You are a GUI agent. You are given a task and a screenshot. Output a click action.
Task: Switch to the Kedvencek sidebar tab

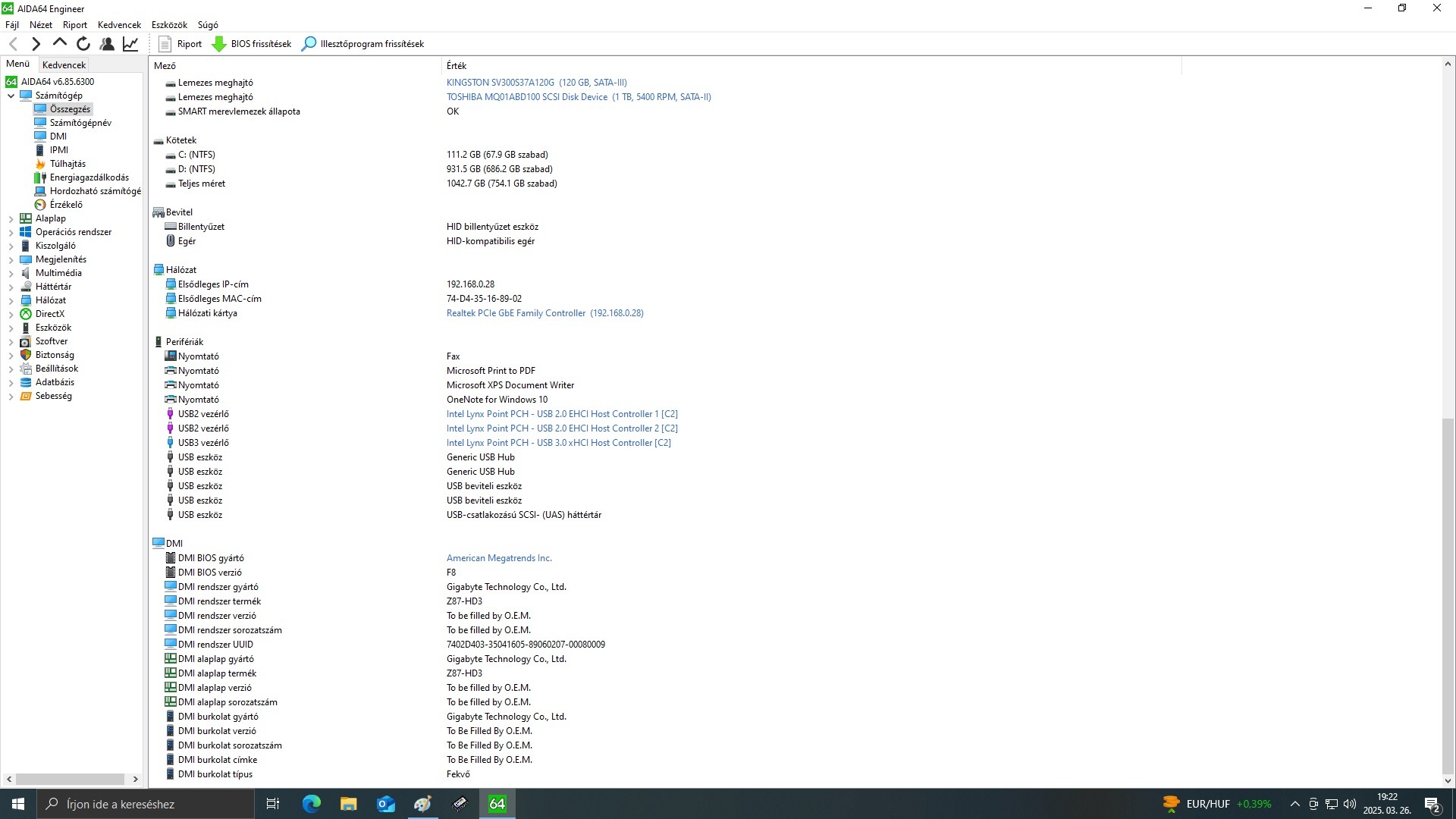tap(64, 65)
